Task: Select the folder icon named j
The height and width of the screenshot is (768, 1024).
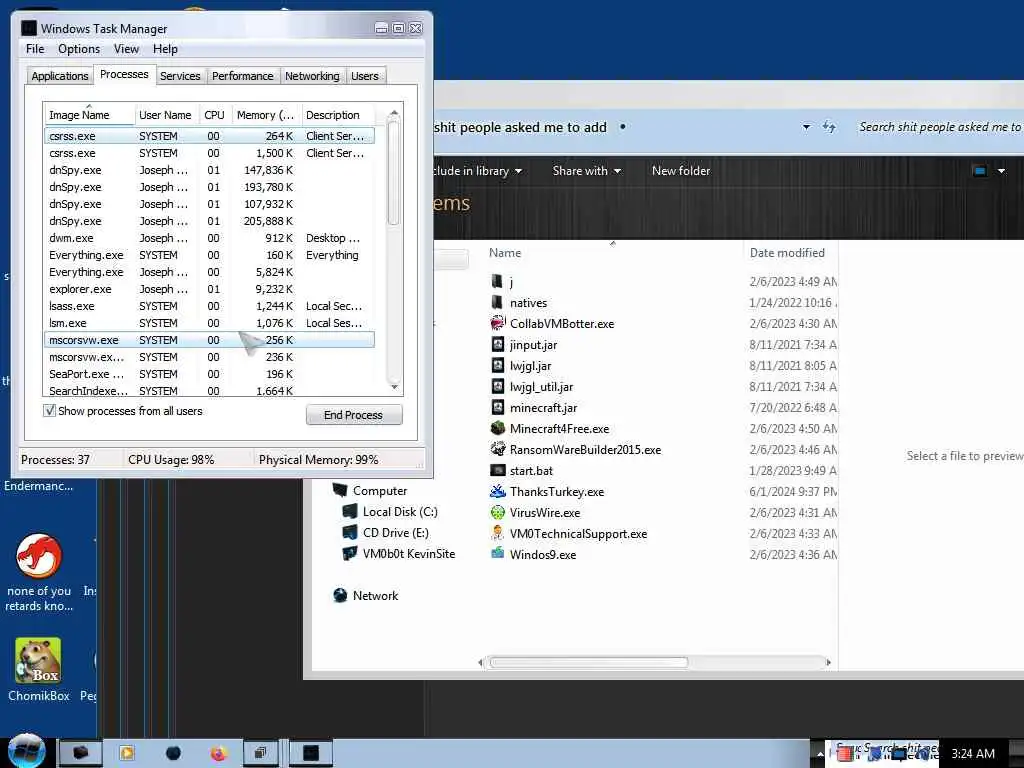Action: [497, 281]
